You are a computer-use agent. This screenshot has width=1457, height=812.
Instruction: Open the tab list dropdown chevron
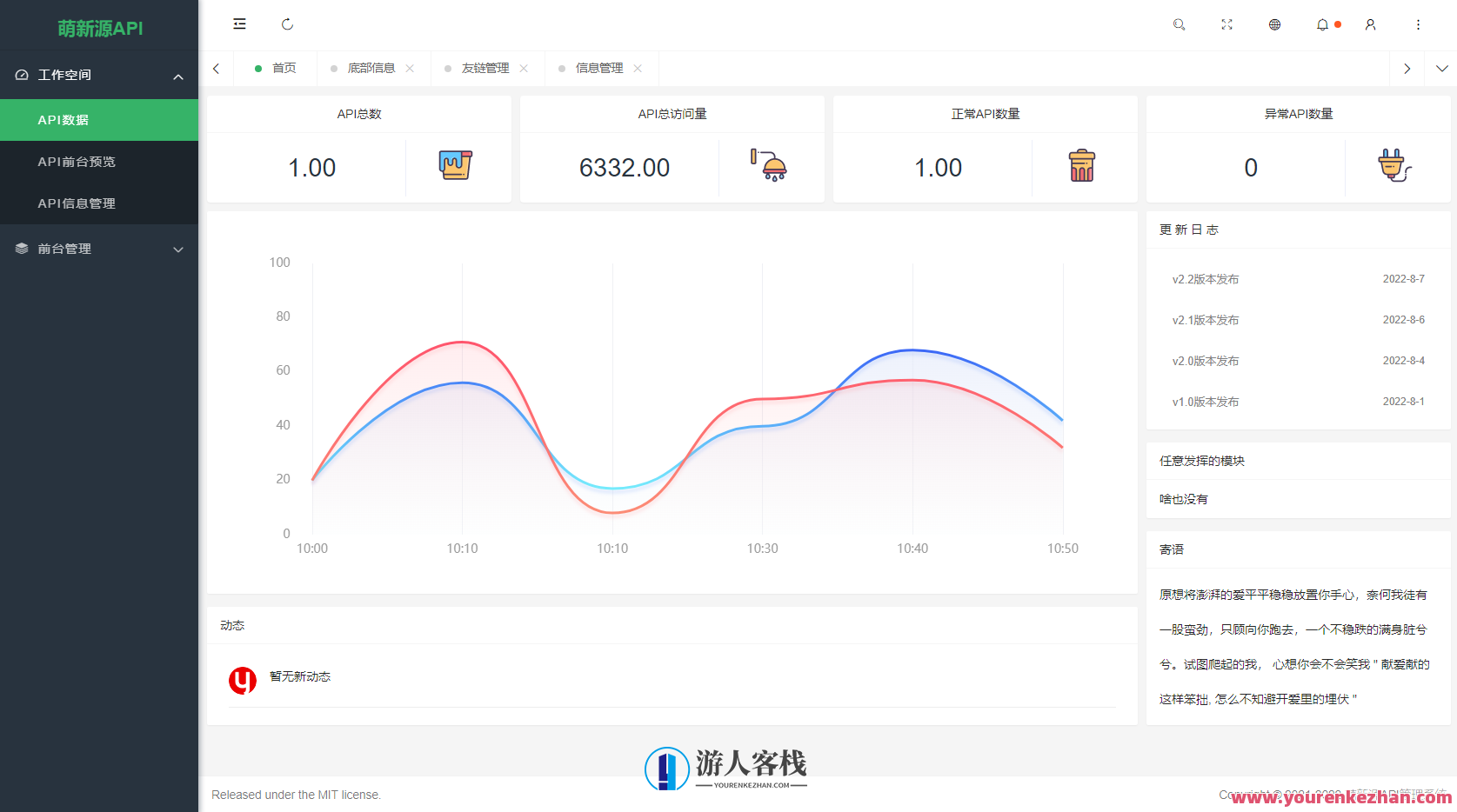coord(1443,68)
